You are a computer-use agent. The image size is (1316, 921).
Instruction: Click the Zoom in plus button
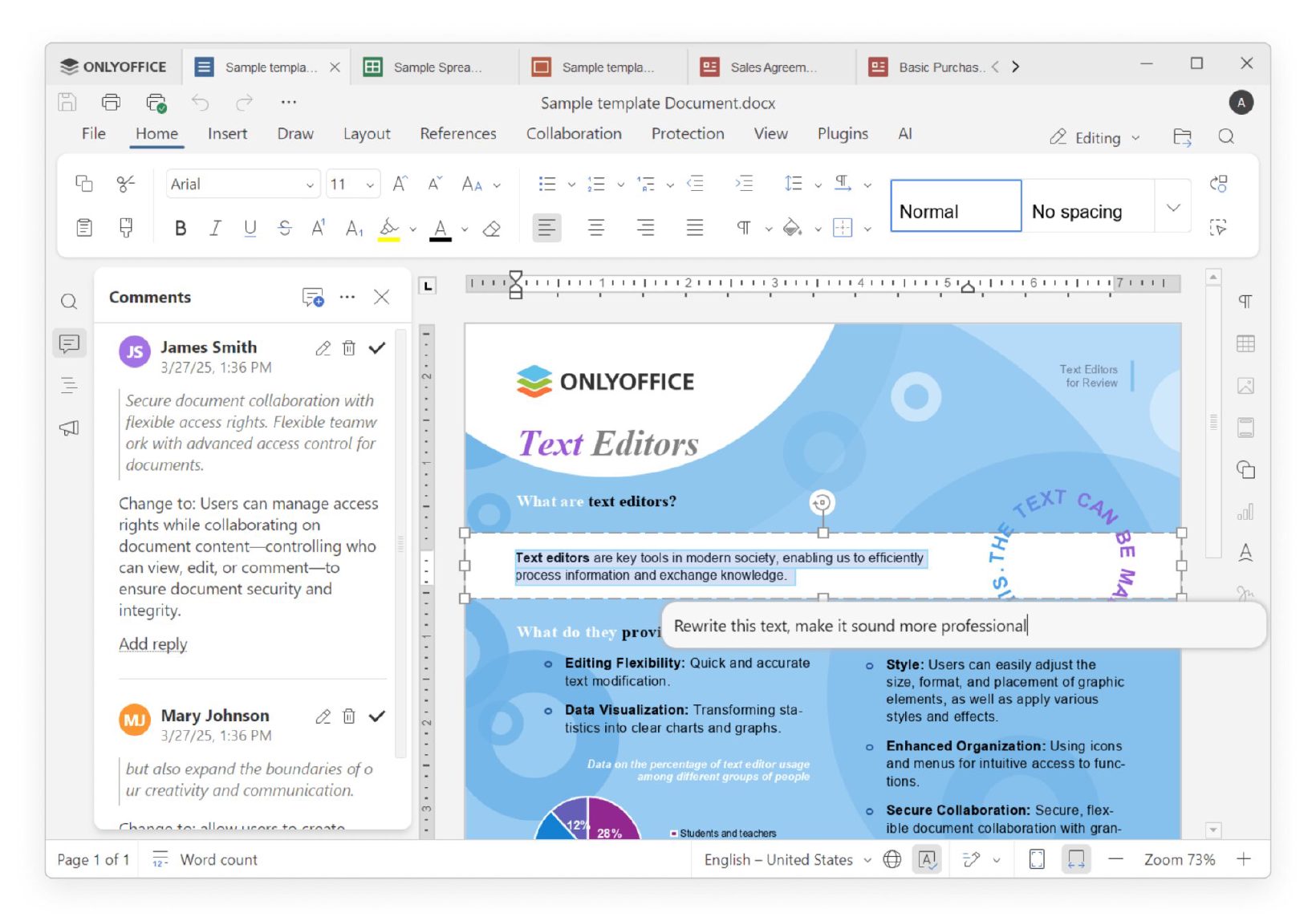1244,860
